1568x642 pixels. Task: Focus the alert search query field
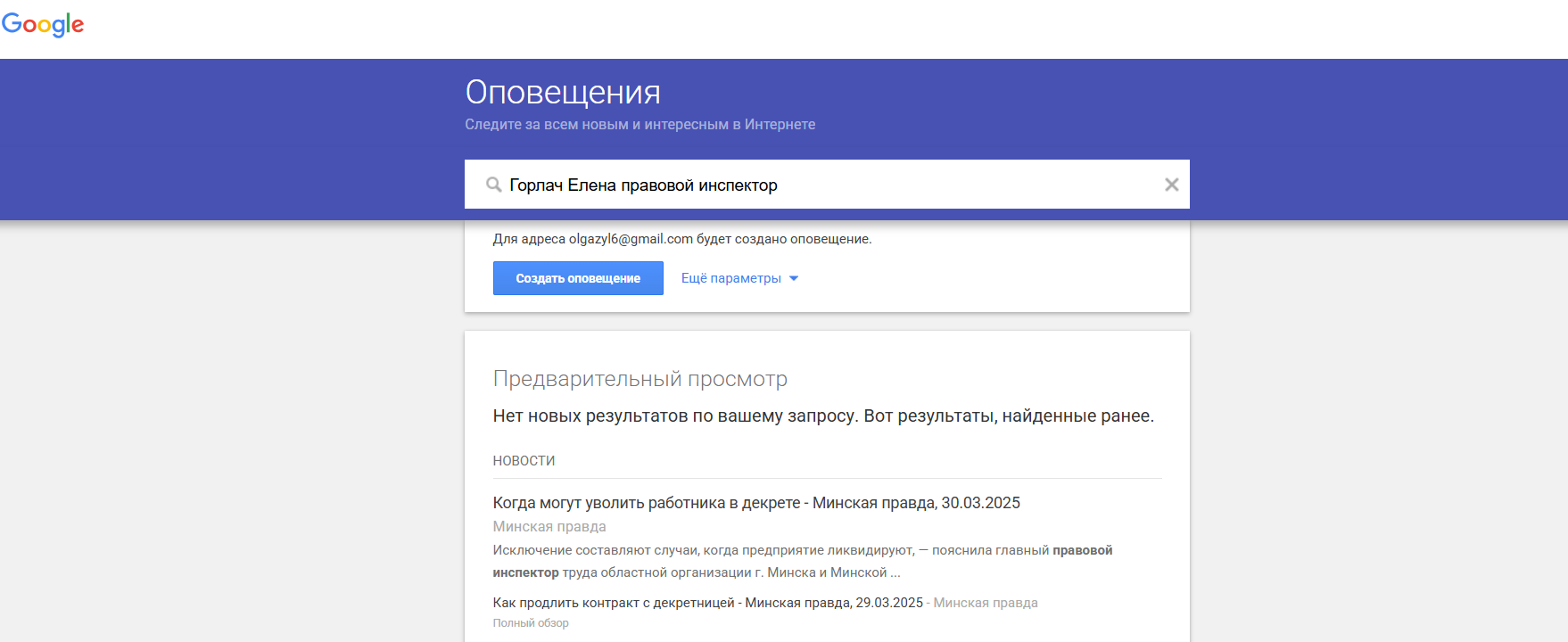[827, 185]
